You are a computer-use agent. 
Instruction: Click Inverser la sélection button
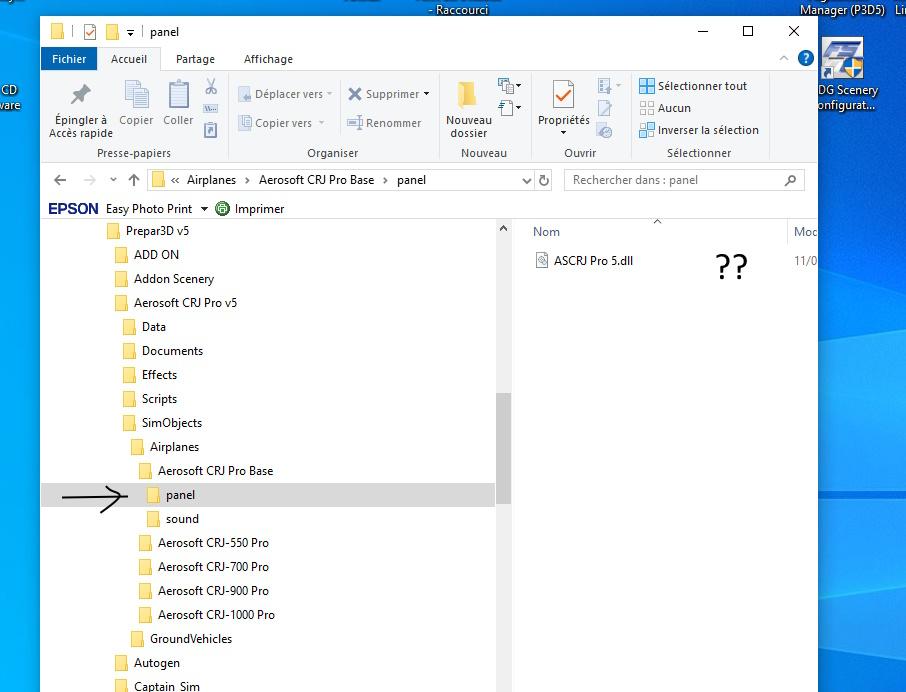(699, 130)
